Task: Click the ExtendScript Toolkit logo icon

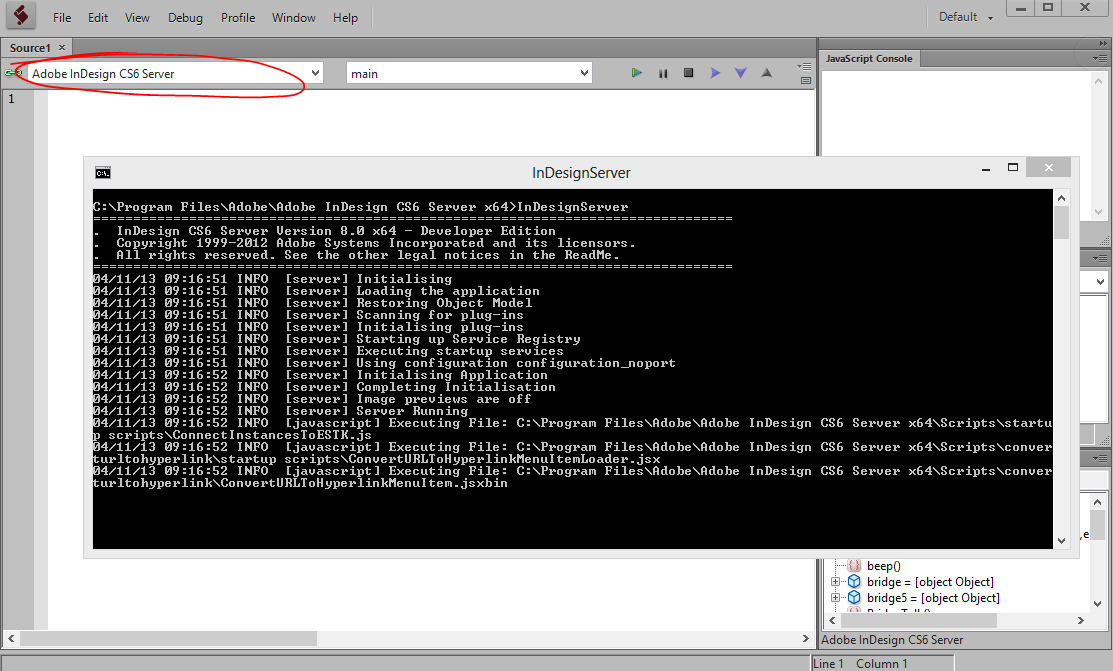Action: tap(21, 16)
